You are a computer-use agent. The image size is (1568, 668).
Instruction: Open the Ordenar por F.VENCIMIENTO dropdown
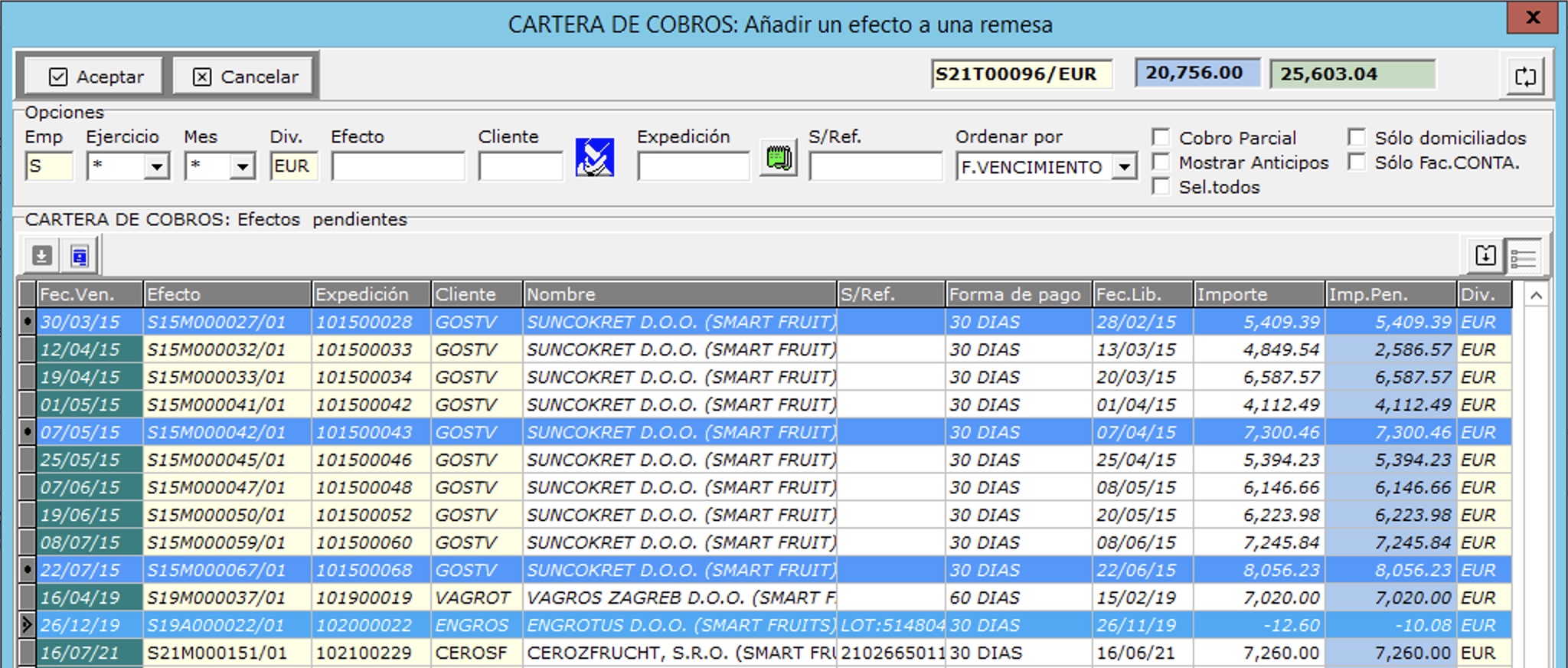coord(1124,166)
